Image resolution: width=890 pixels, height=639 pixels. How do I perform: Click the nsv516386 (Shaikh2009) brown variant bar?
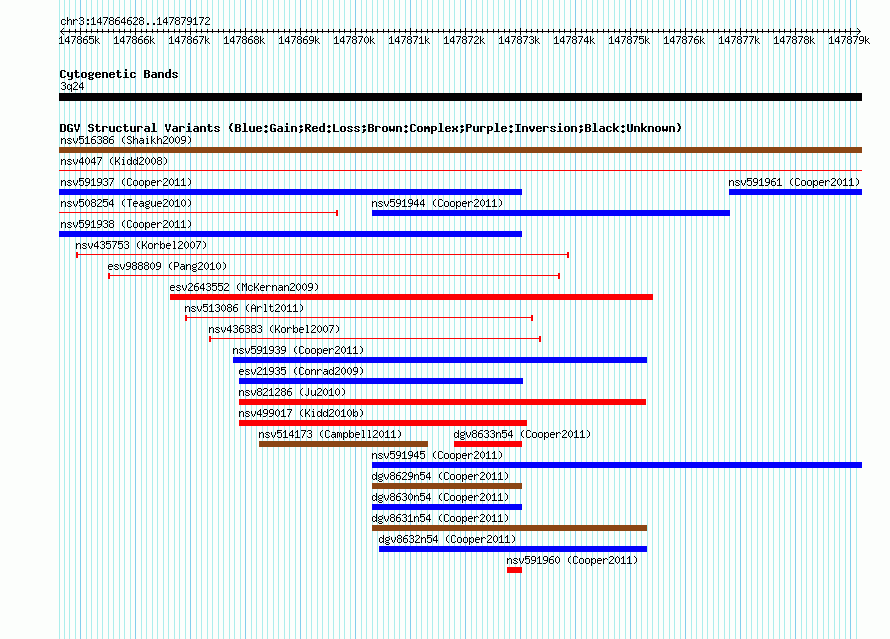pos(460,150)
